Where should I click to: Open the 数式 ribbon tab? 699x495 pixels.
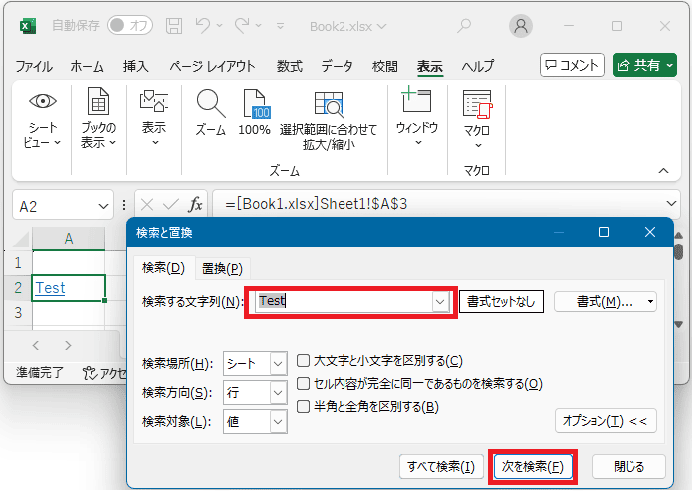(x=290, y=66)
